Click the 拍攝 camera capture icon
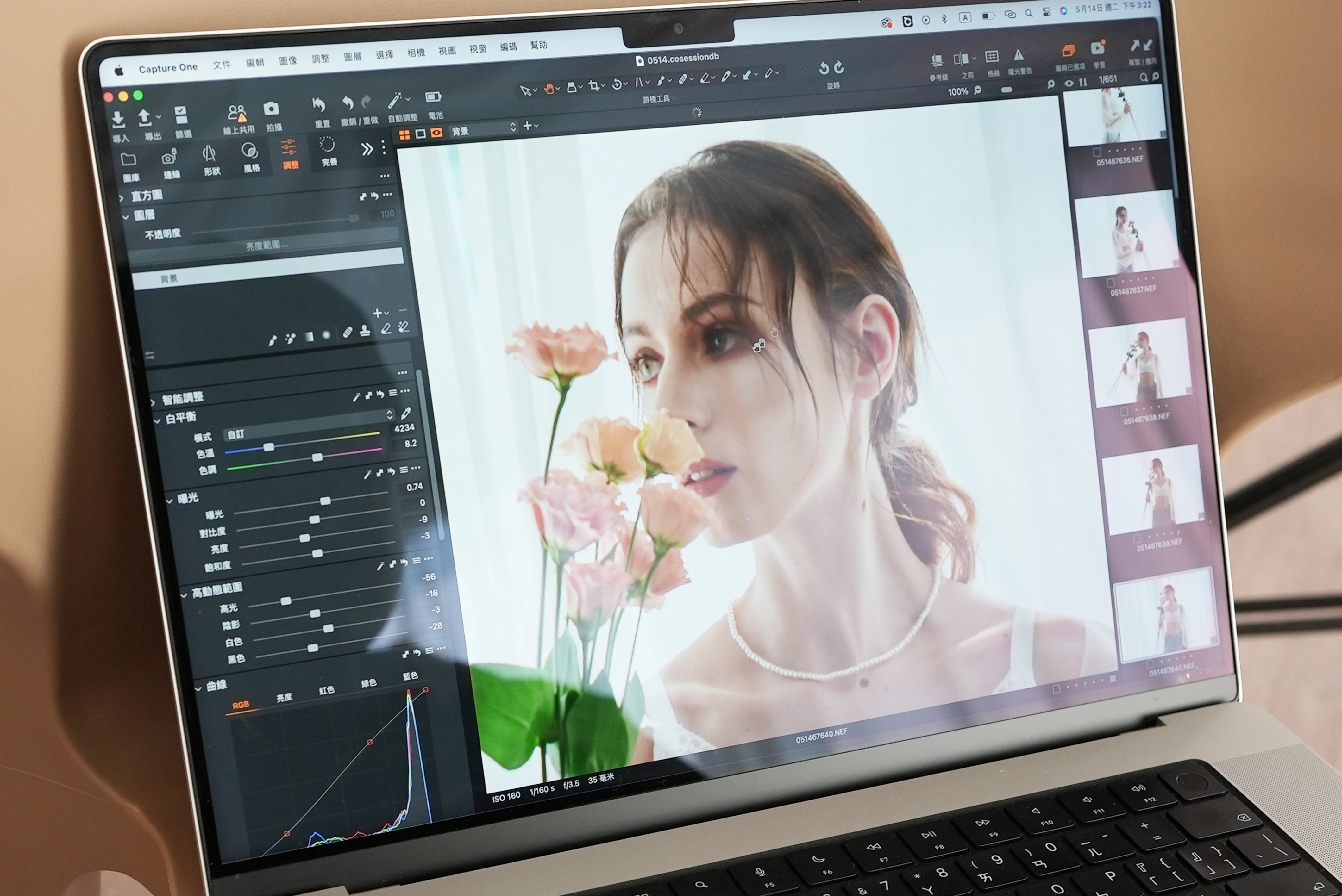1342x896 pixels. 271,109
